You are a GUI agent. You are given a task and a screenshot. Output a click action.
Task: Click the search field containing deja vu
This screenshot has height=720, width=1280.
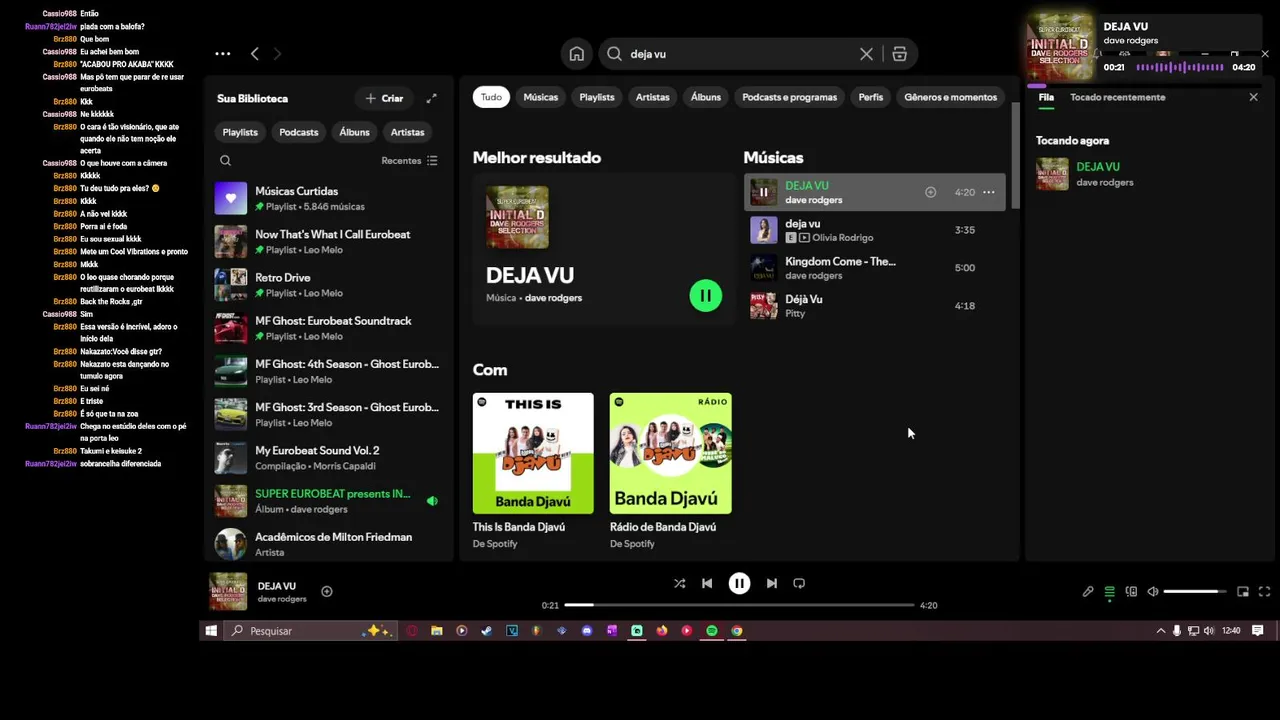point(740,54)
